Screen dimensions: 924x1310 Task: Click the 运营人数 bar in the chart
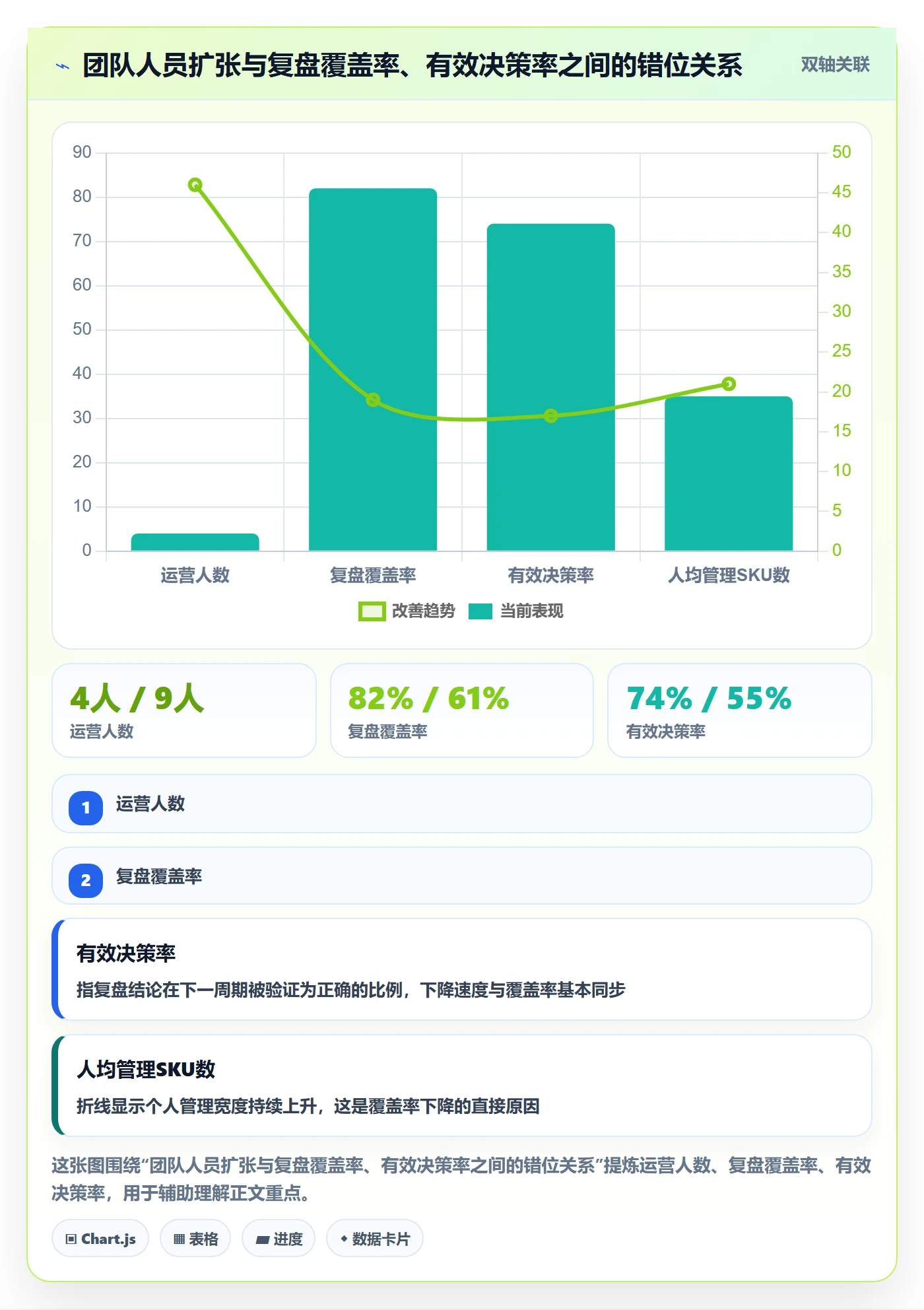195,542
